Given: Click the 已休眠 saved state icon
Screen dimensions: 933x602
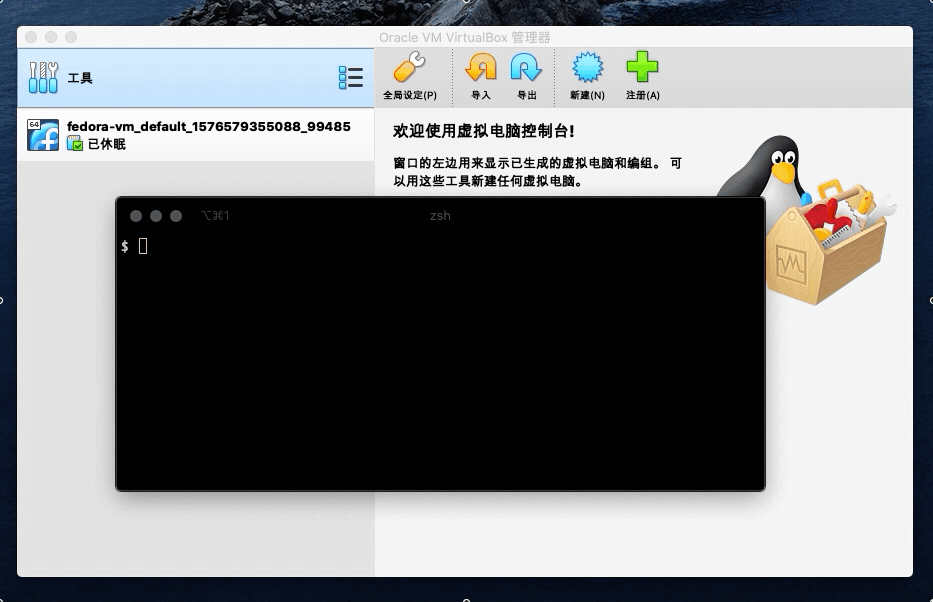Looking at the screenshot, I should coord(75,143).
